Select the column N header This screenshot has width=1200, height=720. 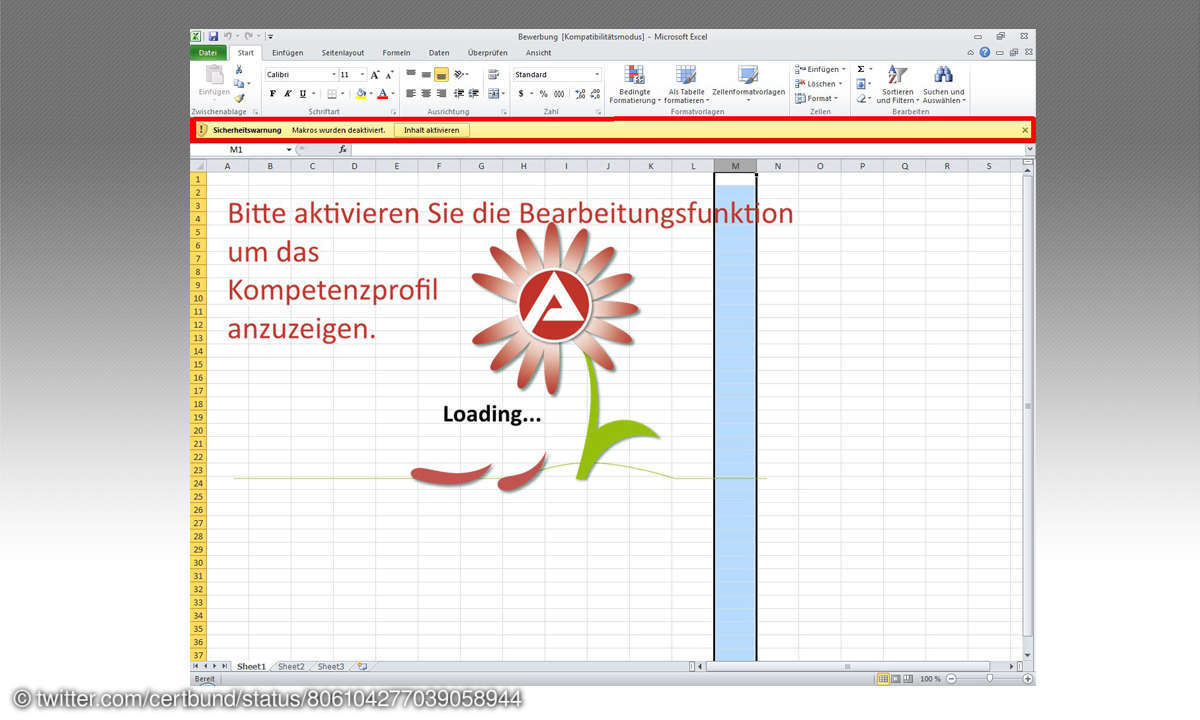tap(778, 166)
